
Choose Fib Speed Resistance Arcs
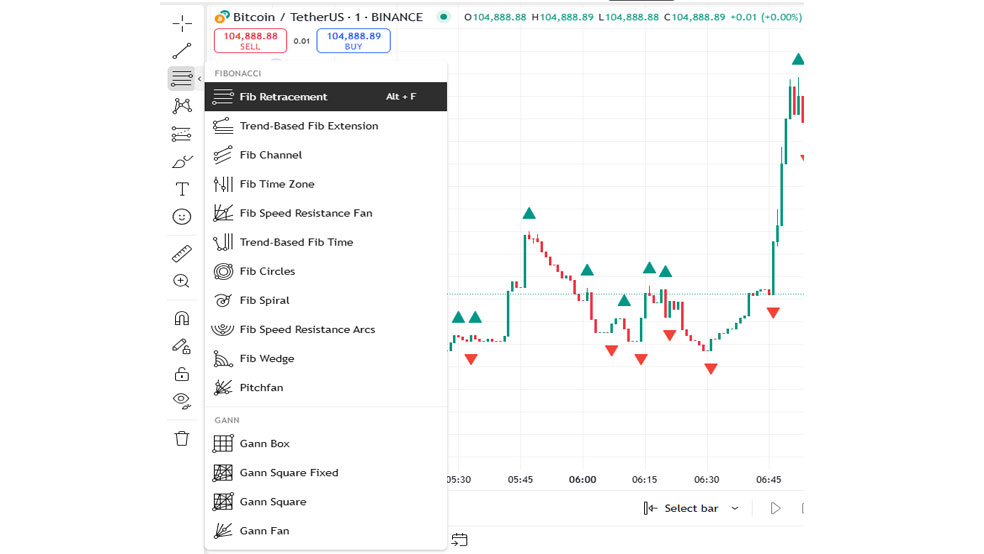tap(326, 329)
